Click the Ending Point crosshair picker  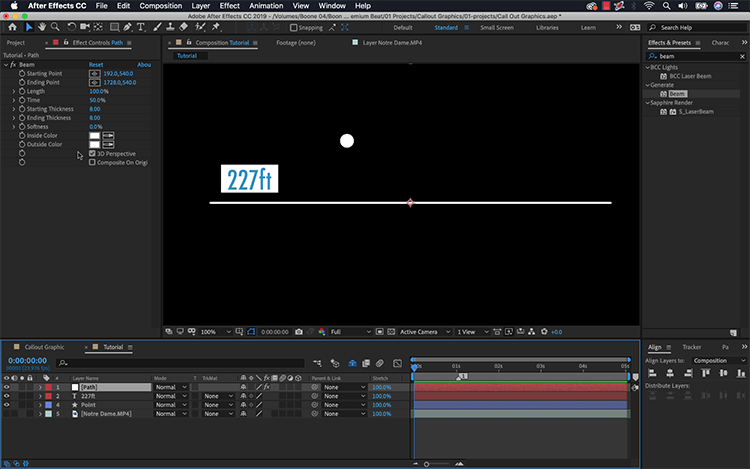94,82
